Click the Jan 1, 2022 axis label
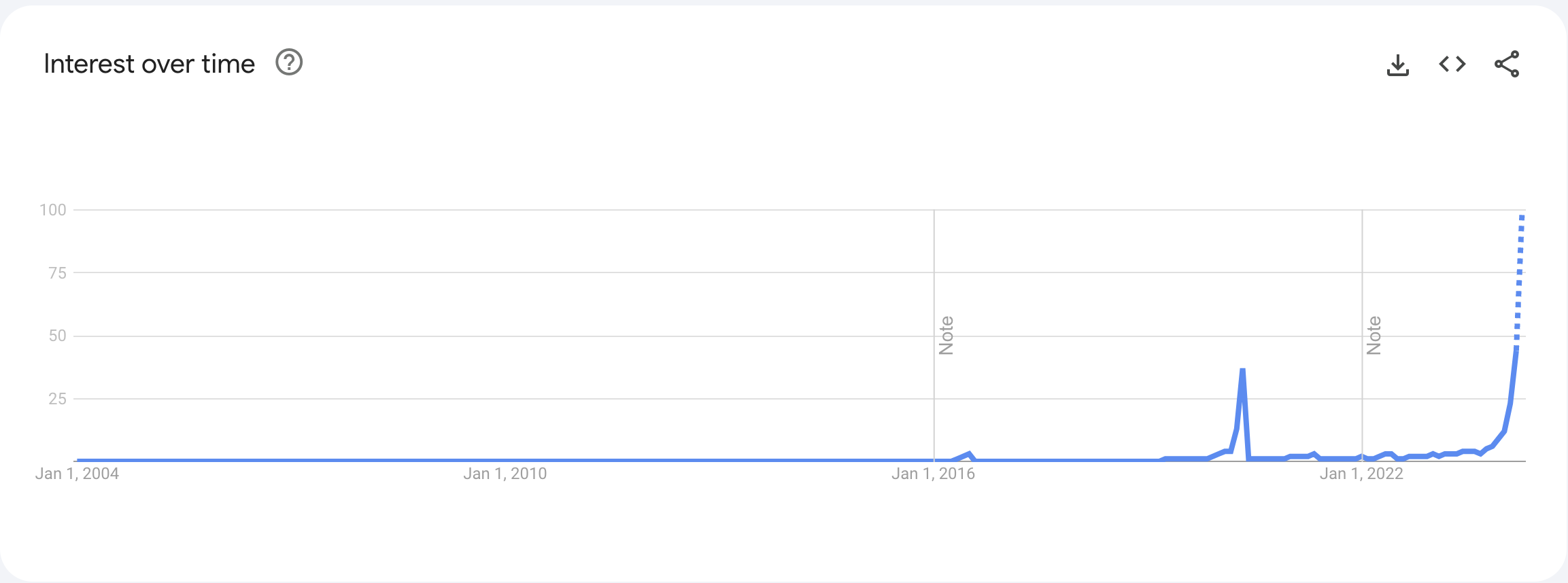 pyautogui.click(x=1361, y=474)
